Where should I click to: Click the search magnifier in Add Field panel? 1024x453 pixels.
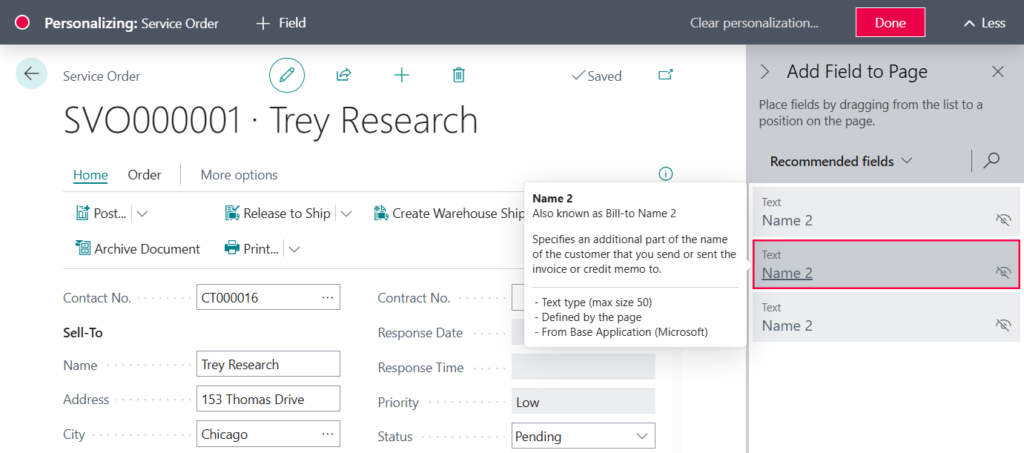click(991, 160)
